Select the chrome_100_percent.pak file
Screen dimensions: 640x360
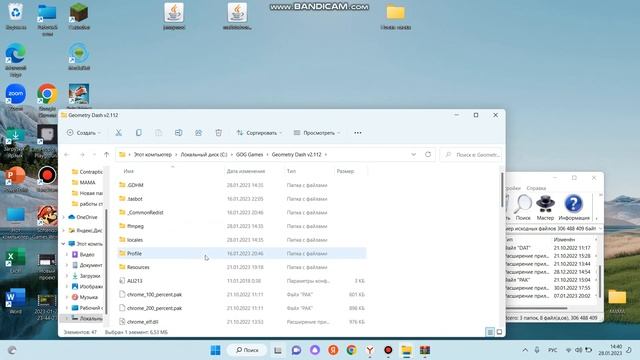tap(242, 295)
